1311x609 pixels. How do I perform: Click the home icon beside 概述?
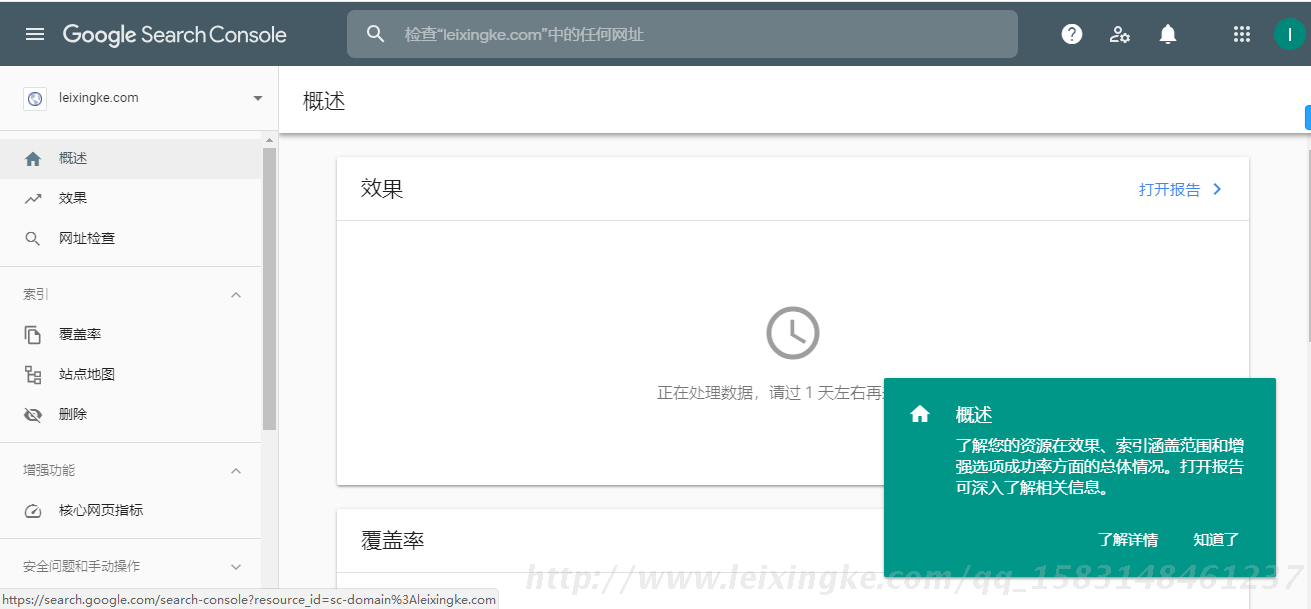click(x=33, y=159)
